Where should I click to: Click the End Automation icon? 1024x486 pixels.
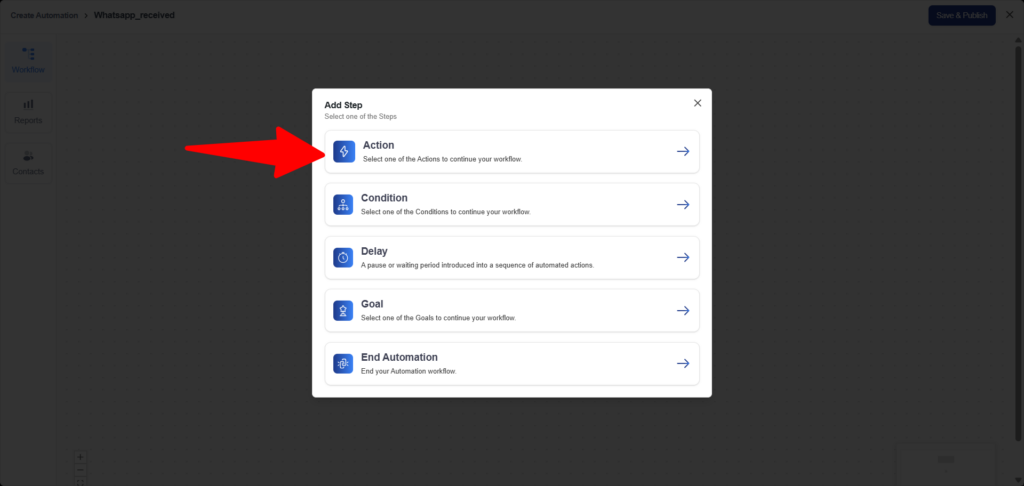[x=343, y=364]
